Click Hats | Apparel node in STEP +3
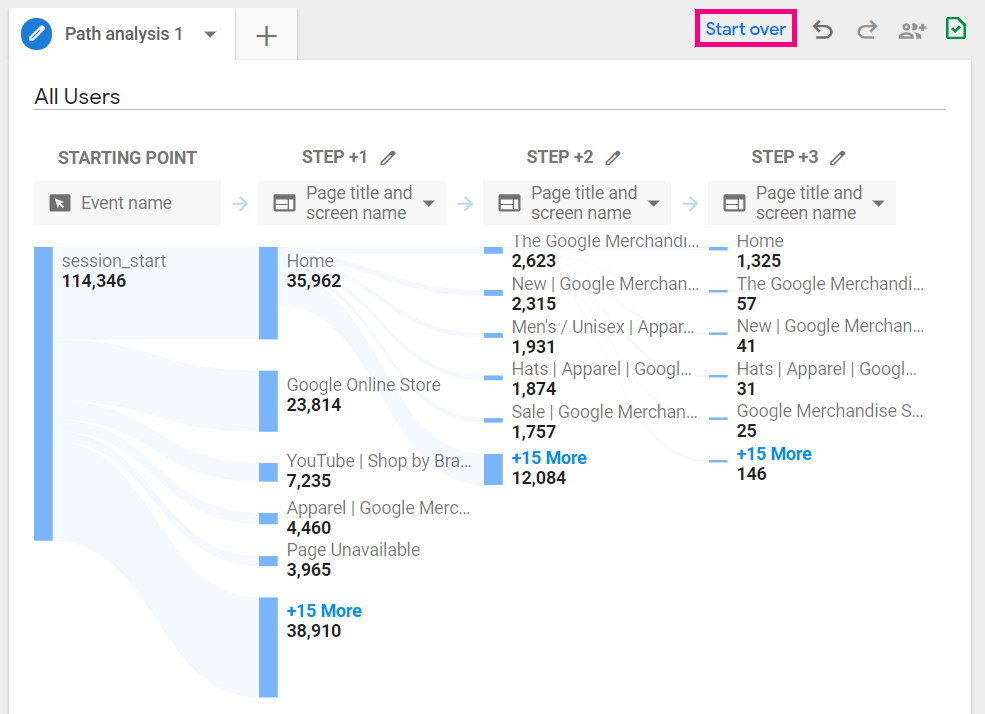The width and height of the screenshot is (985, 714). point(827,369)
